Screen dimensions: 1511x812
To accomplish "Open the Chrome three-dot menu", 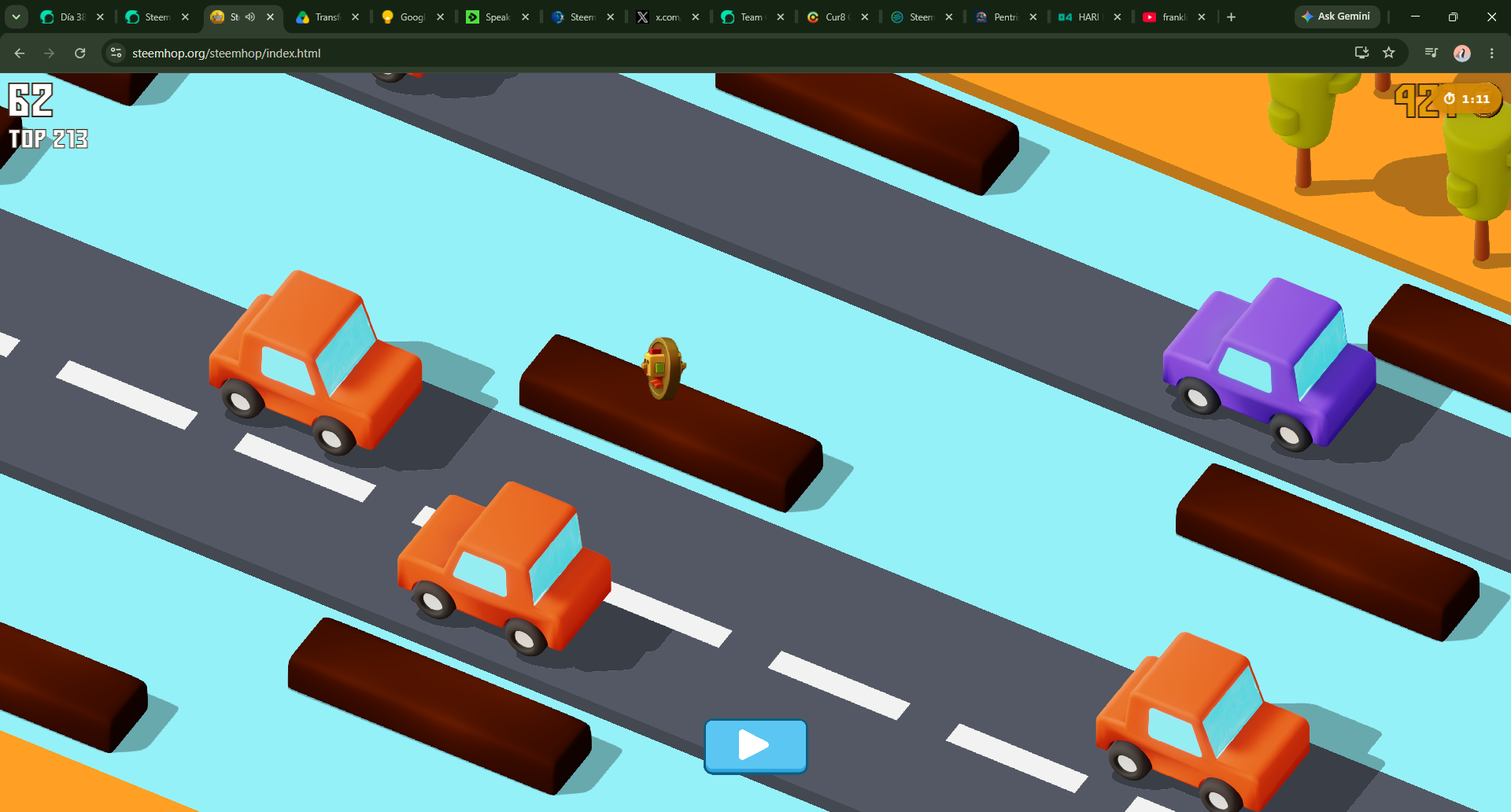I will coord(1492,53).
